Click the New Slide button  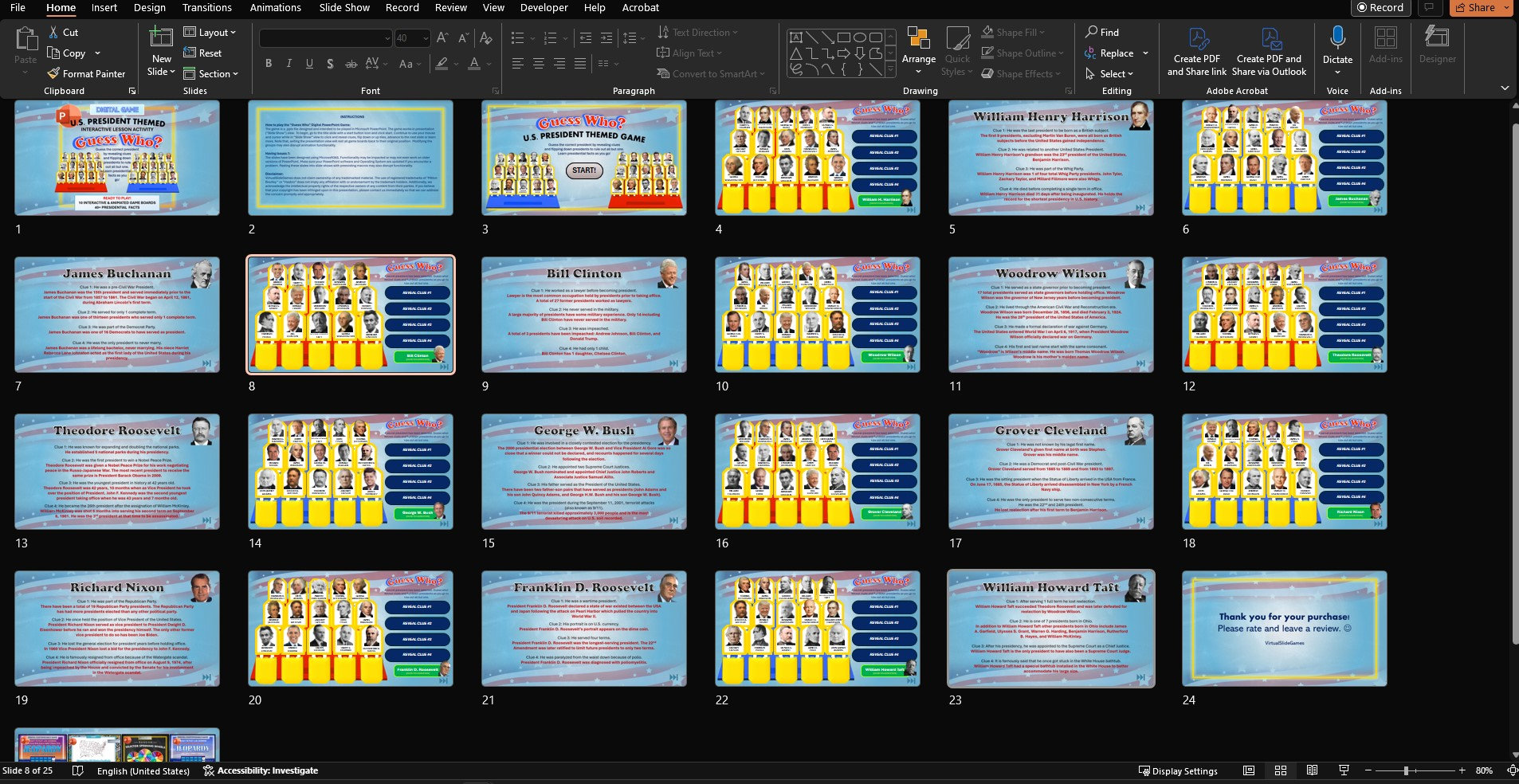coord(161,48)
